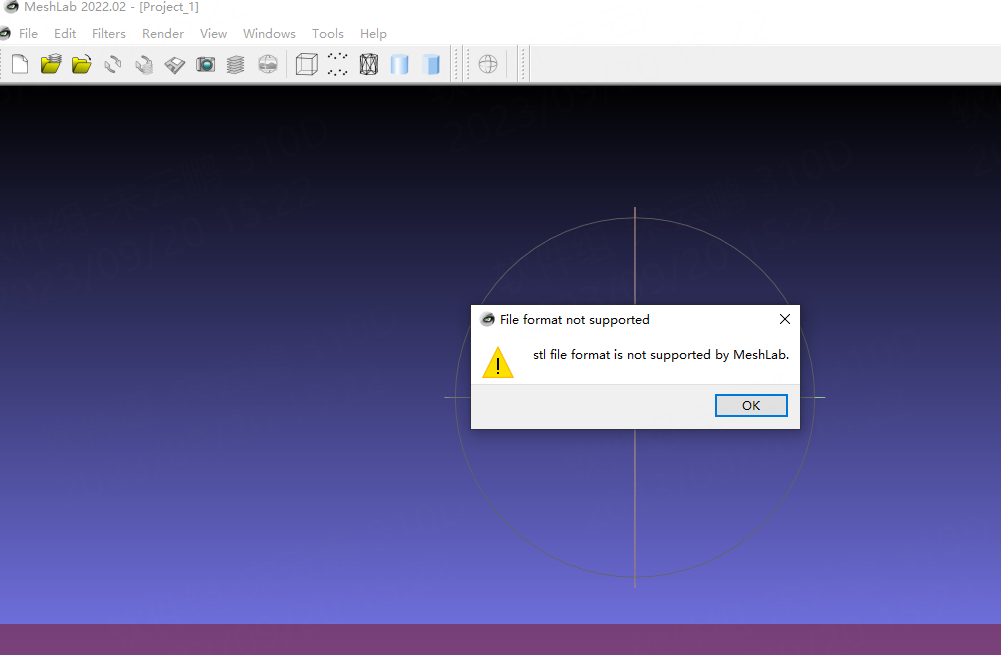Reload the current mesh

pos(112,64)
